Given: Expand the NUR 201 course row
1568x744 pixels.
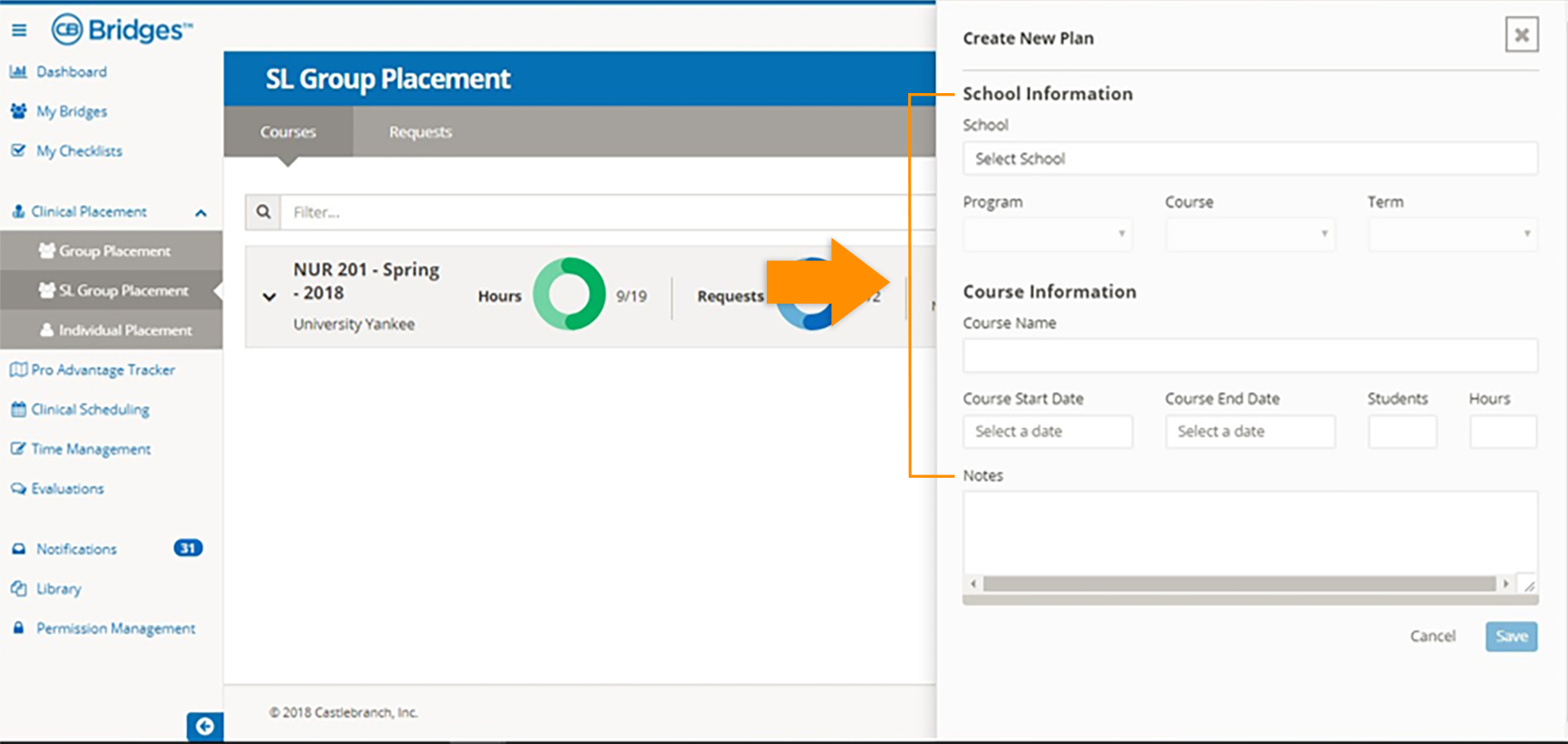Looking at the screenshot, I should pos(269,296).
